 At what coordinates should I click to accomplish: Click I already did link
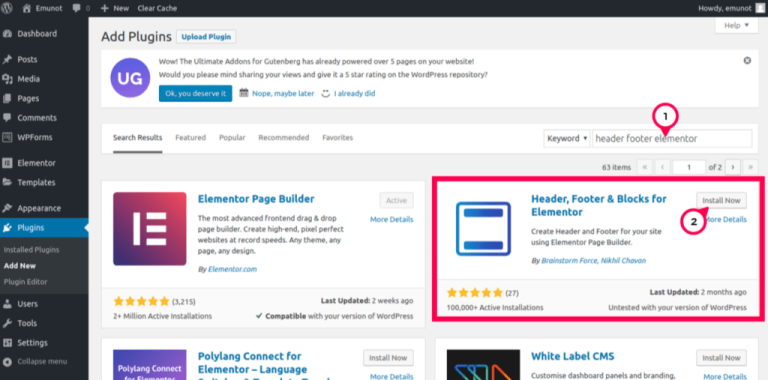[x=355, y=93]
